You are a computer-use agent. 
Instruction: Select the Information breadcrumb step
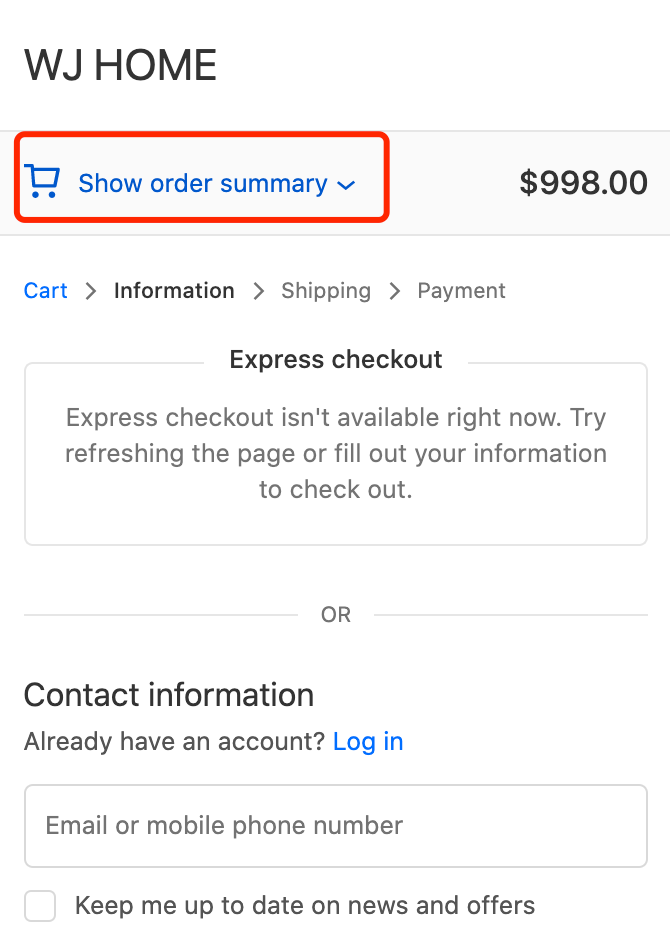coord(174,291)
